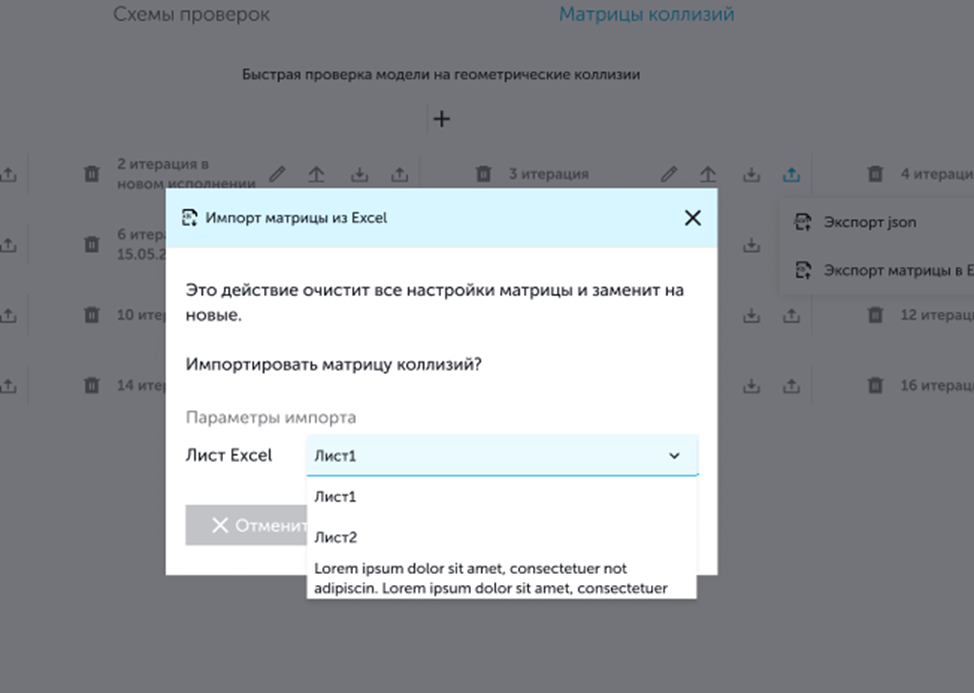This screenshot has height=693, width=974.
Task: Select 'Лист1' option in the opened list
Action: (x=336, y=496)
